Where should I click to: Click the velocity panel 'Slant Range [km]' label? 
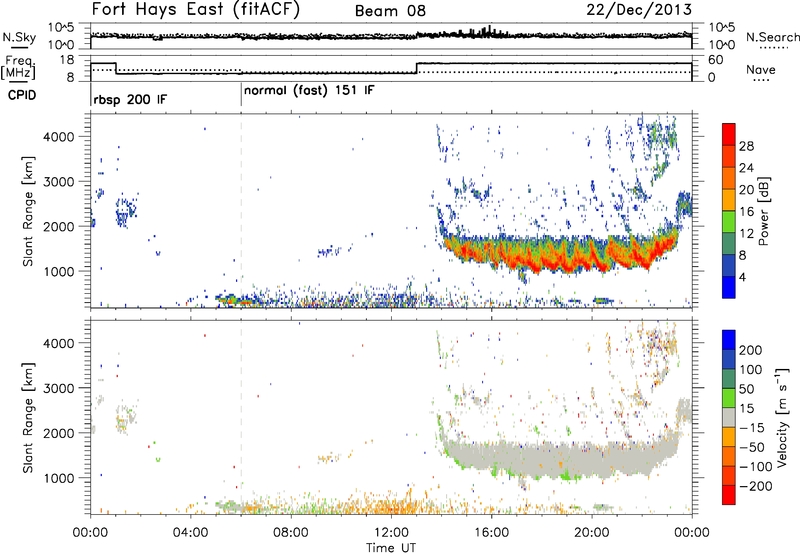(28, 418)
